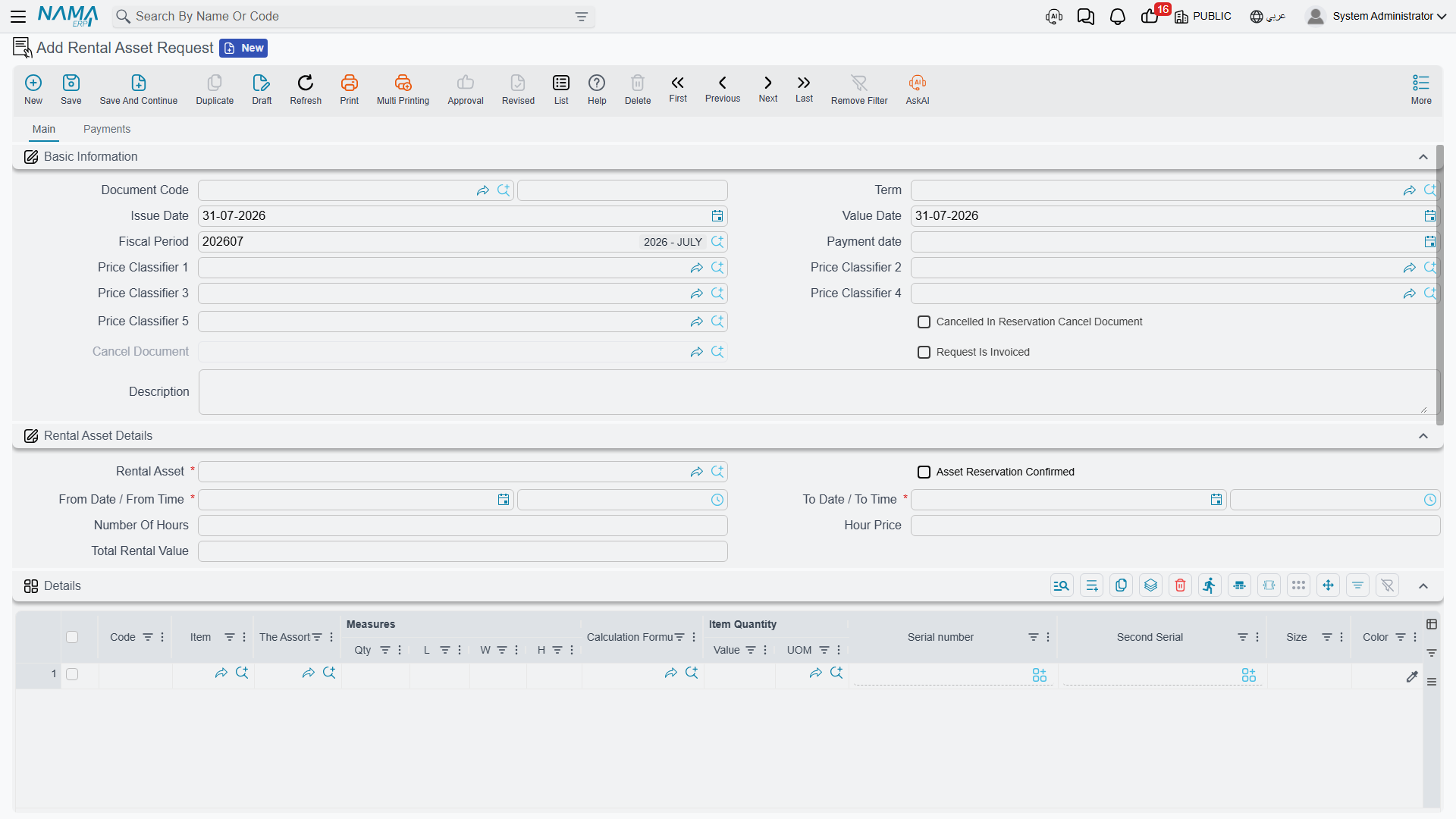Click Save And Continue
The width and height of the screenshot is (1456, 819).
point(139,89)
